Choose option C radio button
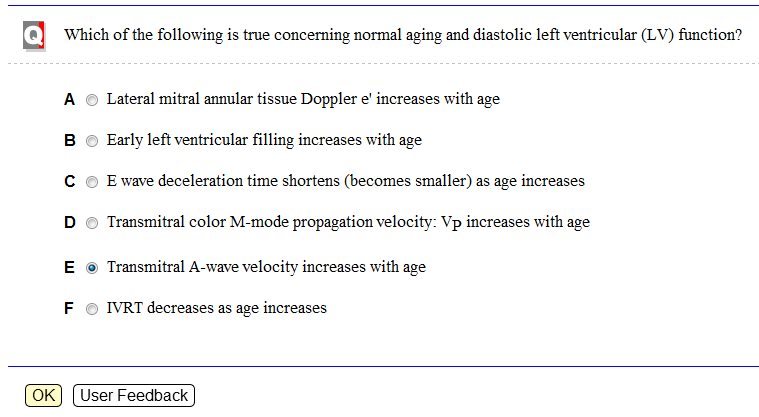This screenshot has width=759, height=417. click(x=91, y=182)
